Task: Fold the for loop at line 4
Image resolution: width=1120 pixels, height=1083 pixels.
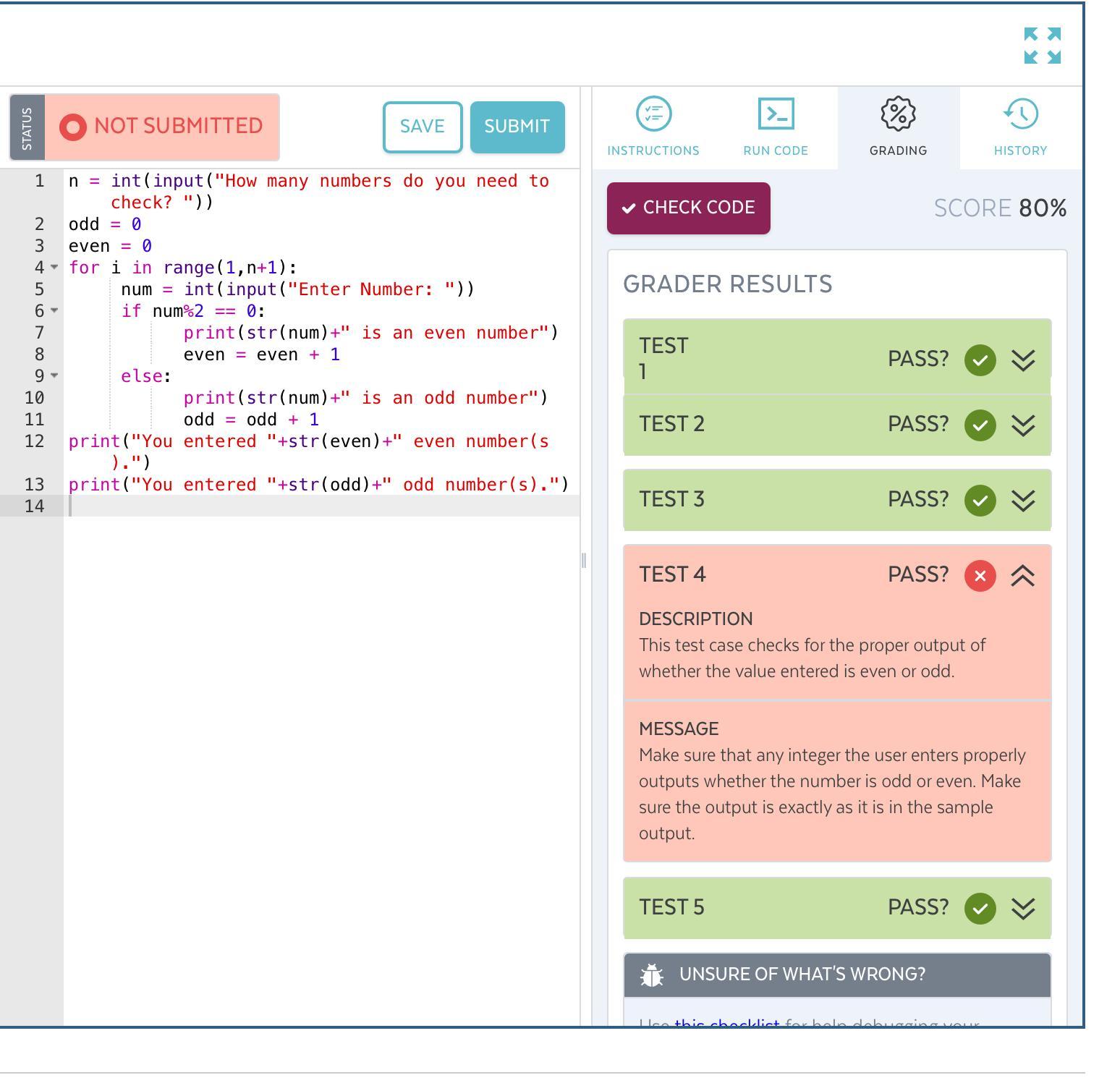Action: click(54, 268)
